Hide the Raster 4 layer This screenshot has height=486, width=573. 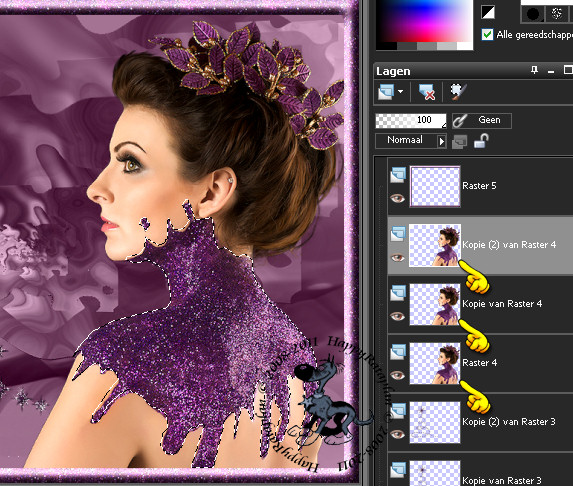[x=397, y=375]
